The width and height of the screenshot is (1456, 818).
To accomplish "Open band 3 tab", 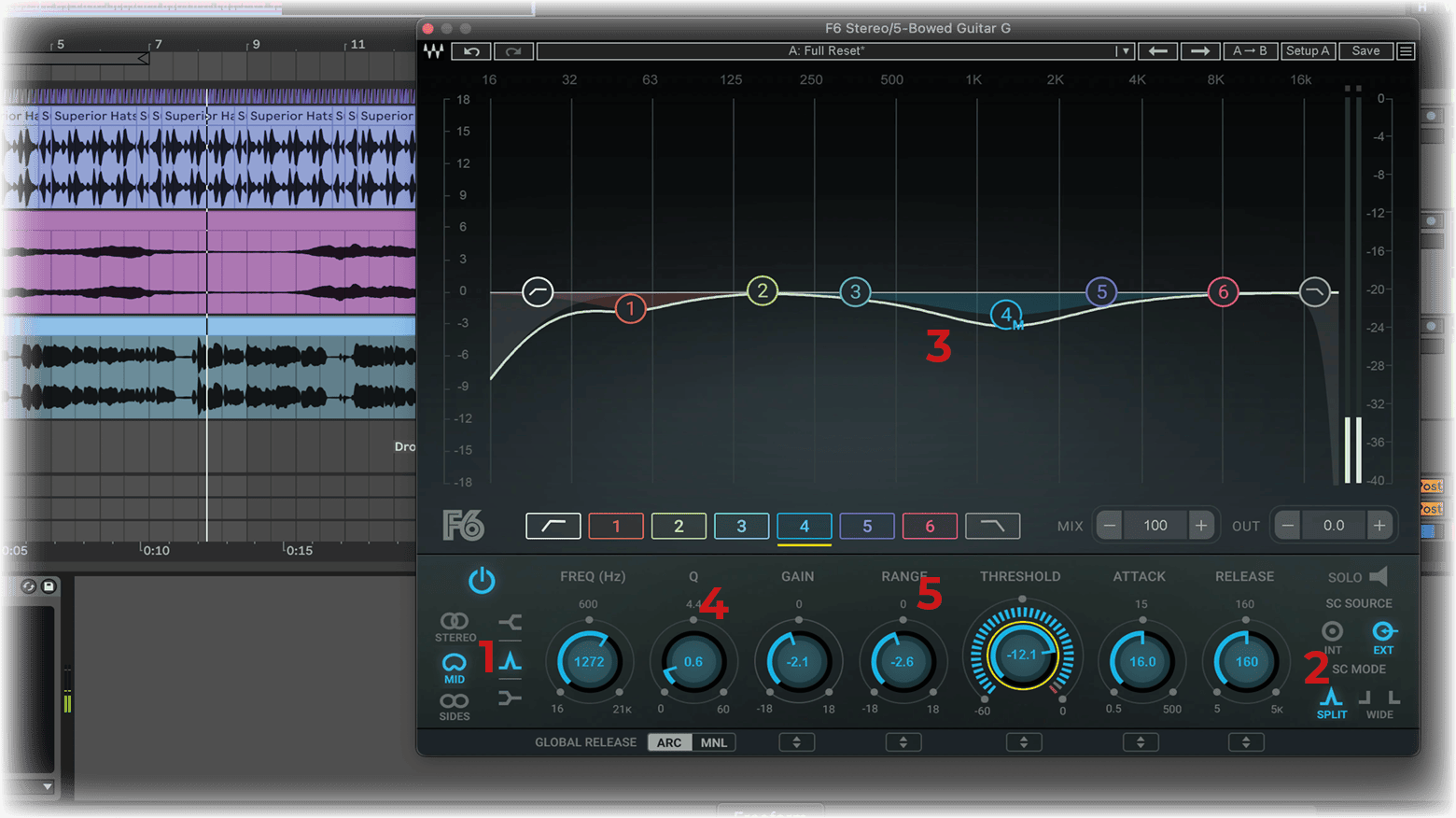I will click(x=741, y=526).
